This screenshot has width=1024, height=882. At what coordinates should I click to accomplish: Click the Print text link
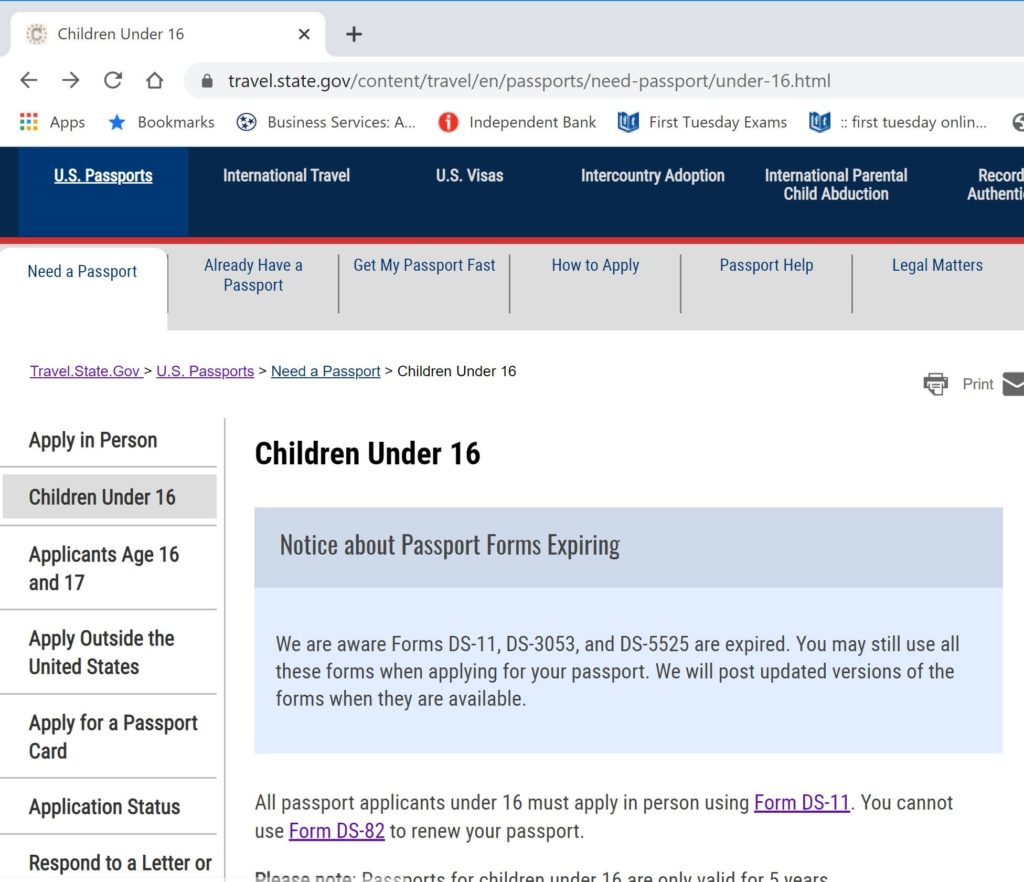coord(978,384)
